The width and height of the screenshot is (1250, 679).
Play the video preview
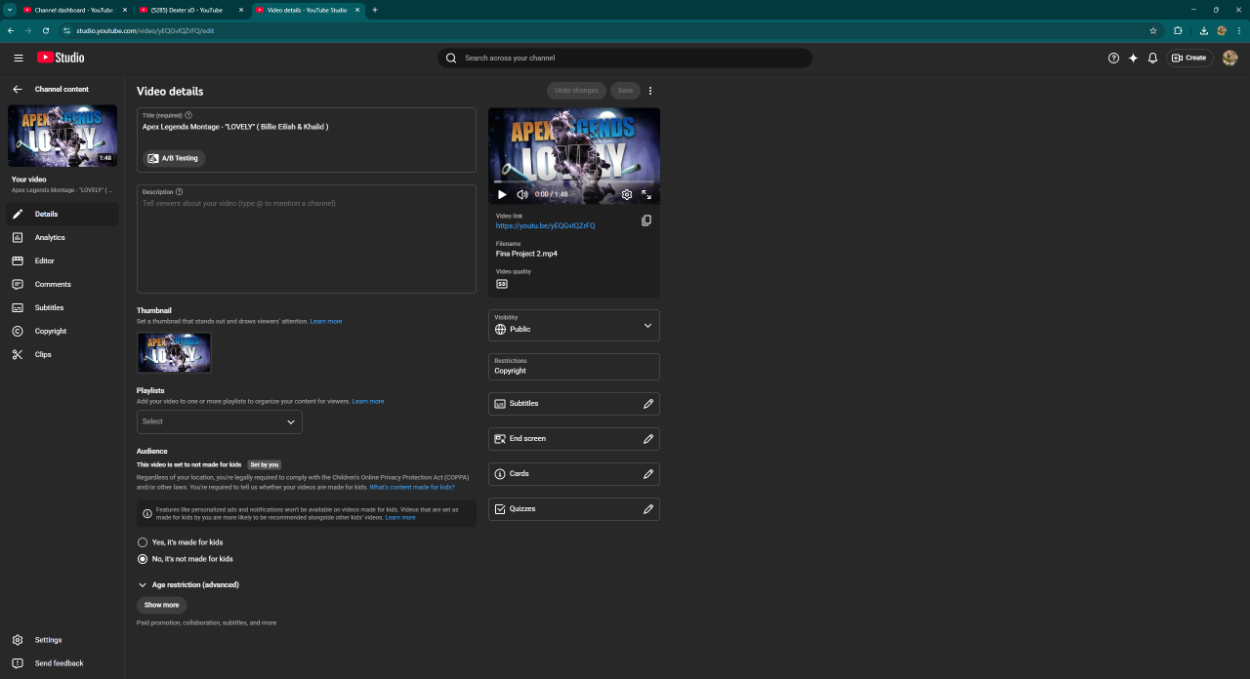pos(502,195)
